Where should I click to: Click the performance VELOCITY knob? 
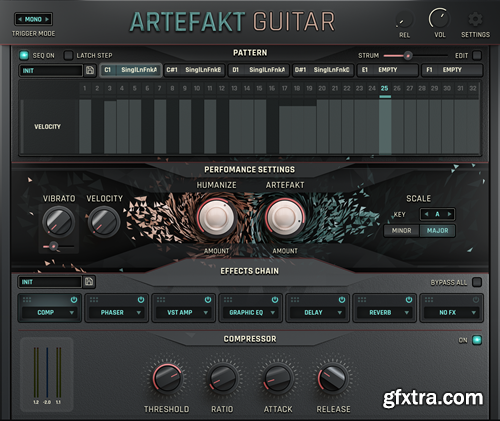104,222
